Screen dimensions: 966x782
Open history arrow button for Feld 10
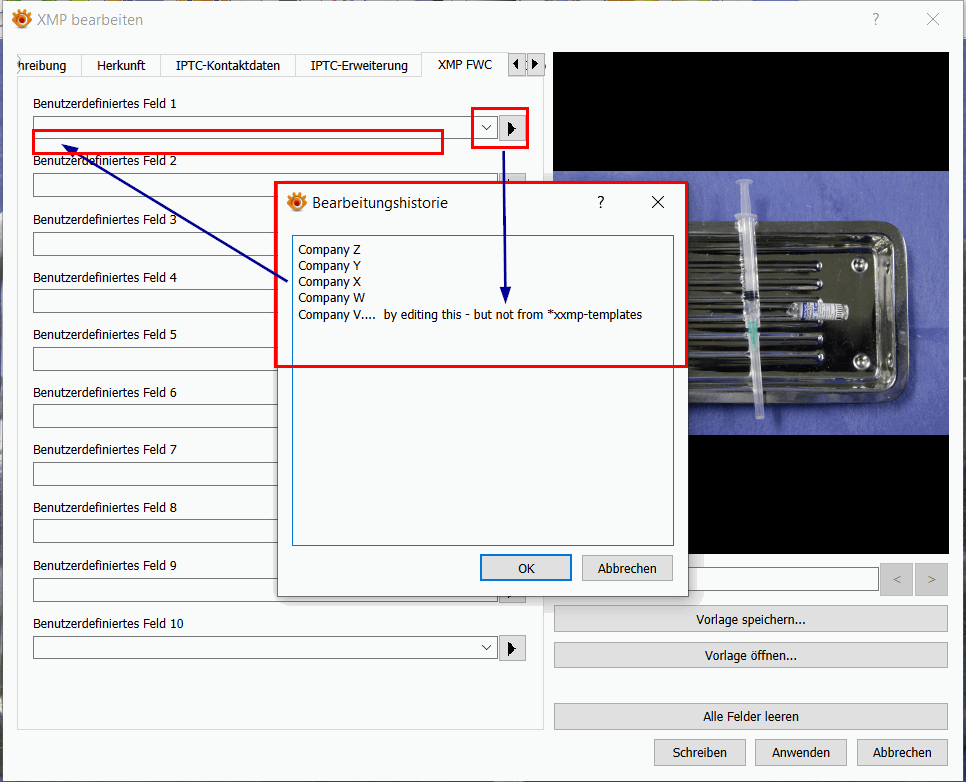point(512,648)
